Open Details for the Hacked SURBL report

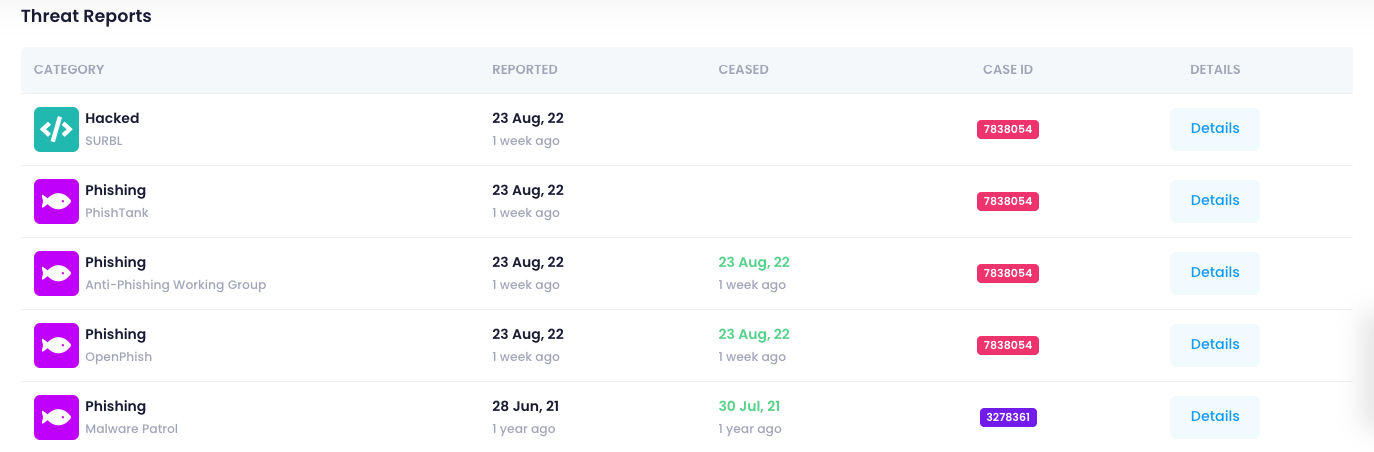pyautogui.click(x=1215, y=129)
